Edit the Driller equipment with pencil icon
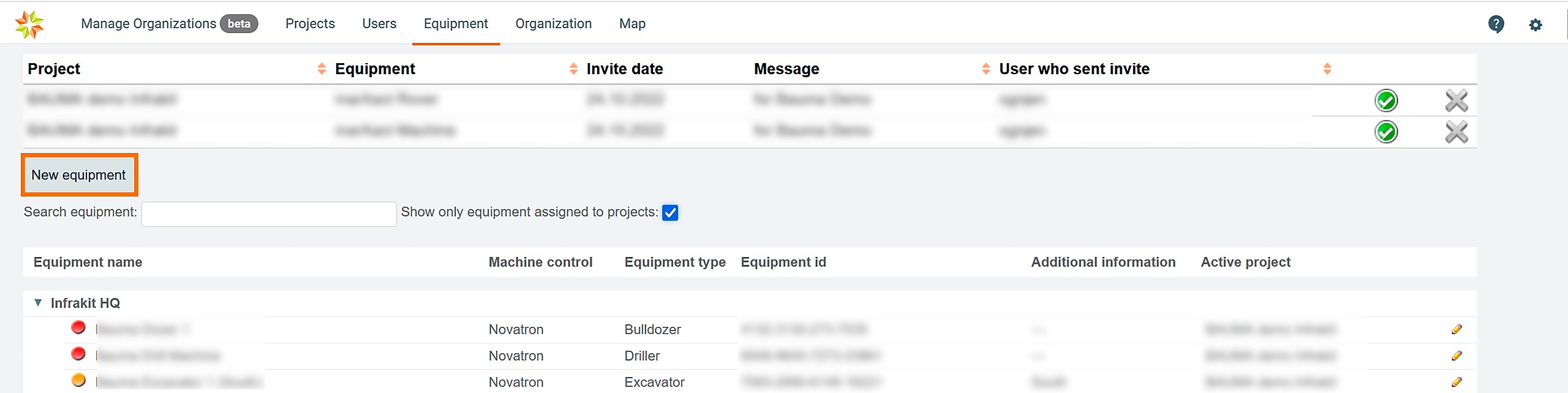 coord(1457,356)
